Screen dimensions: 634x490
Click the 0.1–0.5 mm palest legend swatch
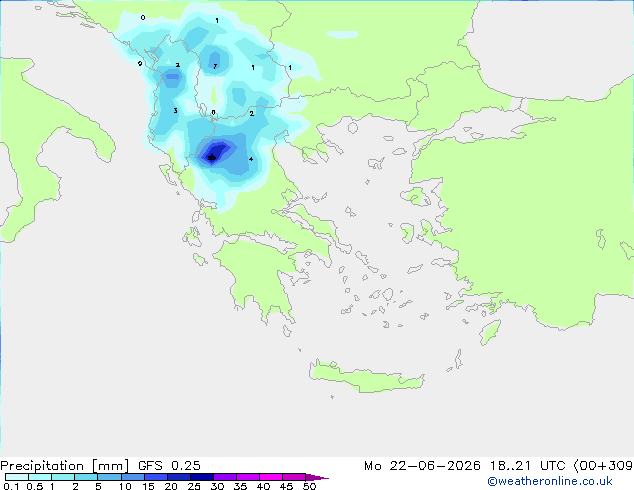[17, 477]
